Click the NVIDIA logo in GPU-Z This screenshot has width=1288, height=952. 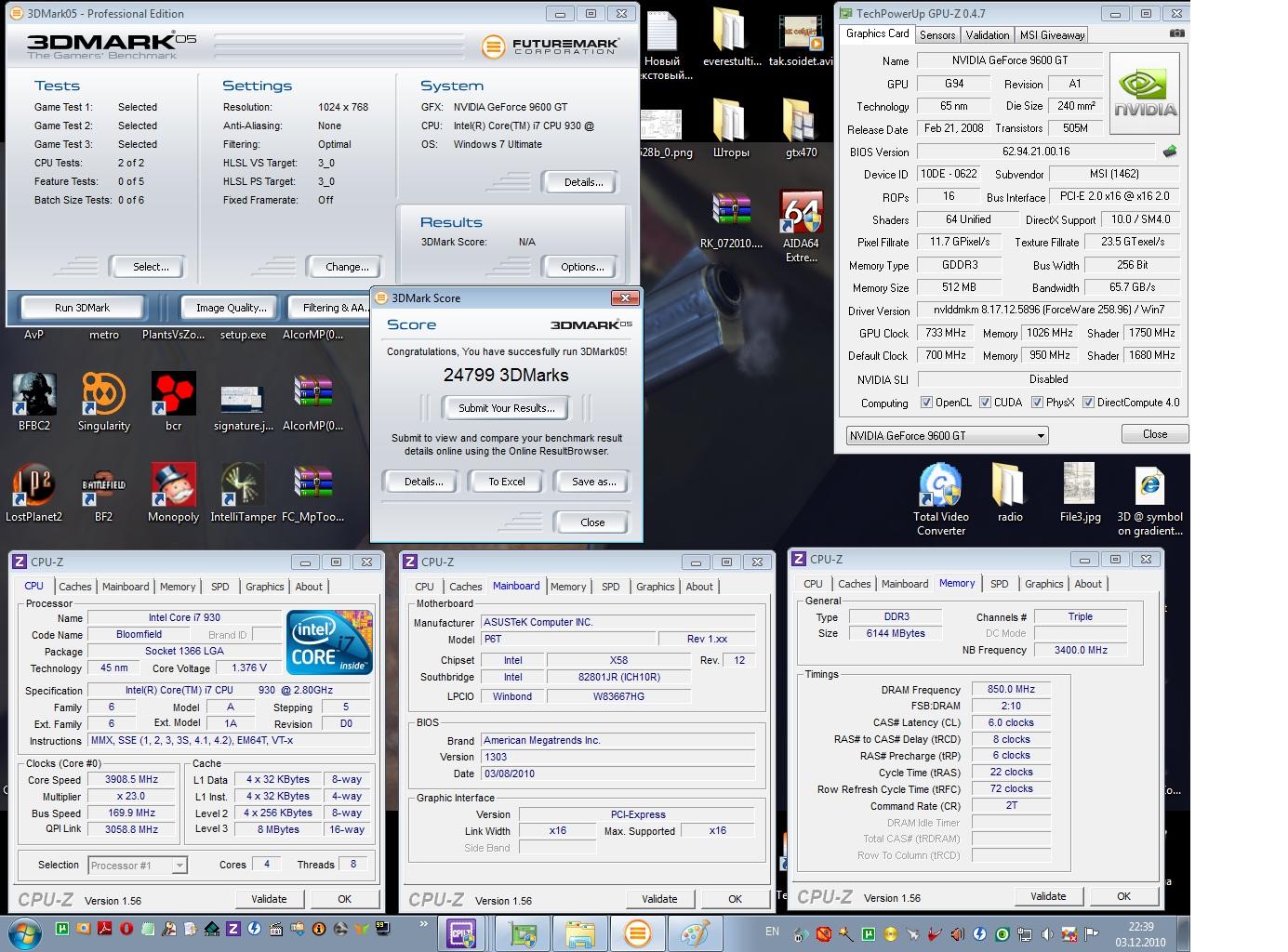tap(1146, 94)
